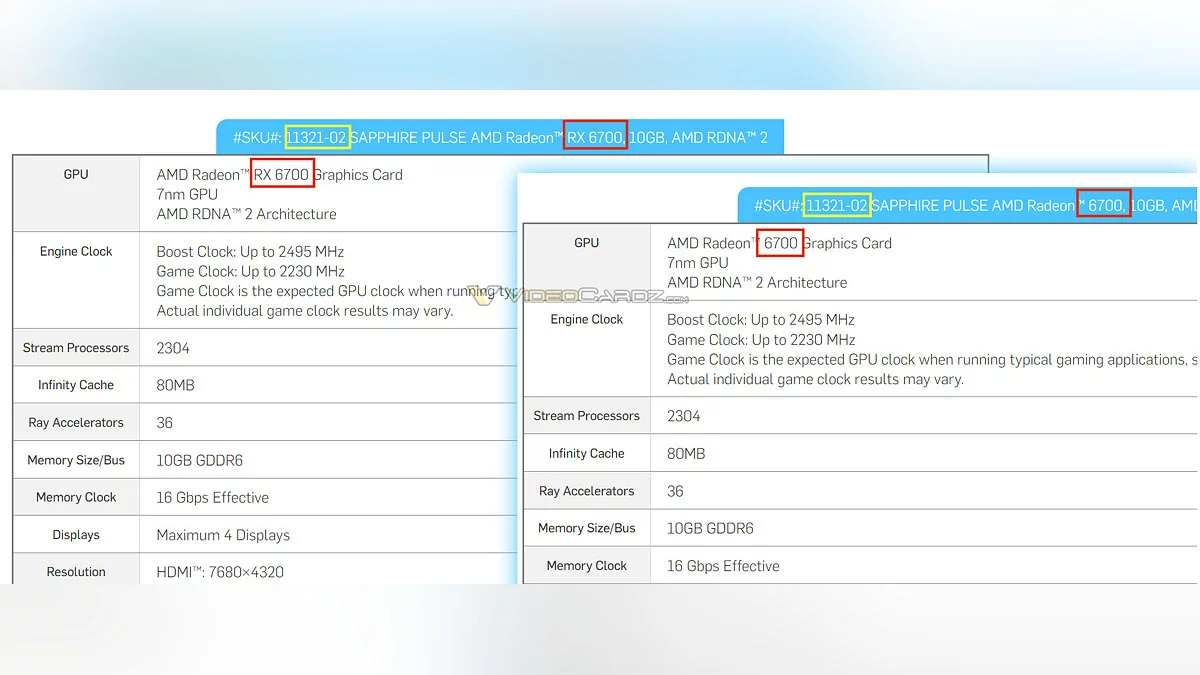
Task: Select the GPU label in the front table
Action: click(x=587, y=242)
